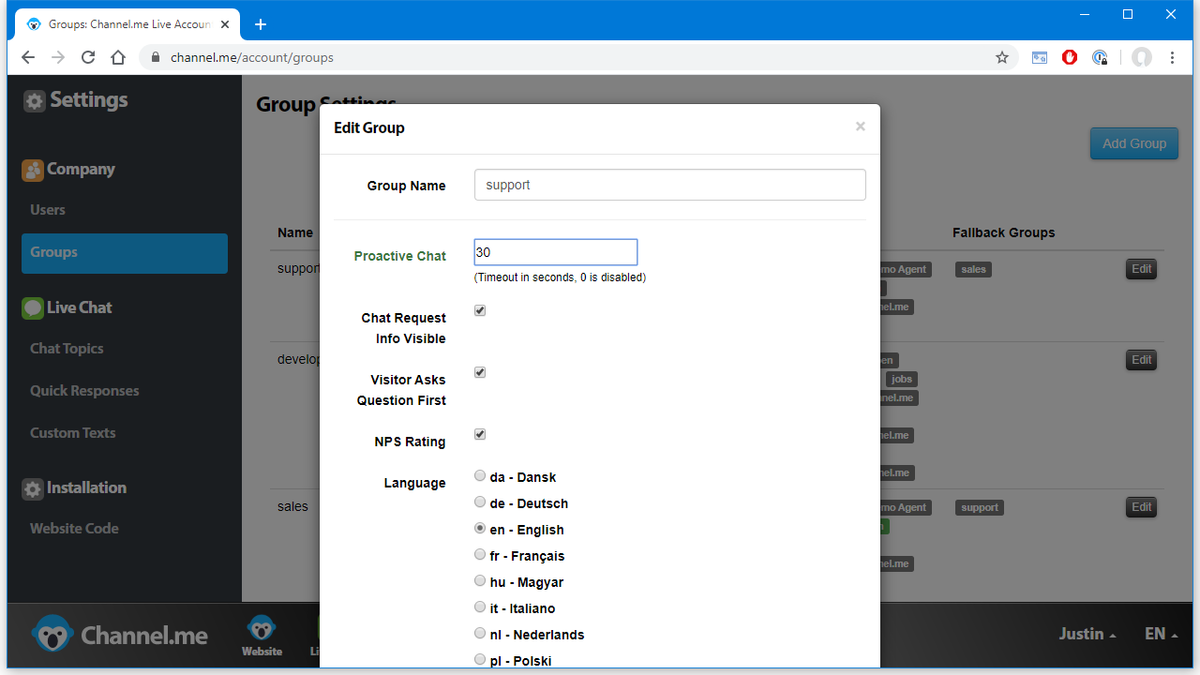Select the nl - Nederlands language

[x=480, y=633]
